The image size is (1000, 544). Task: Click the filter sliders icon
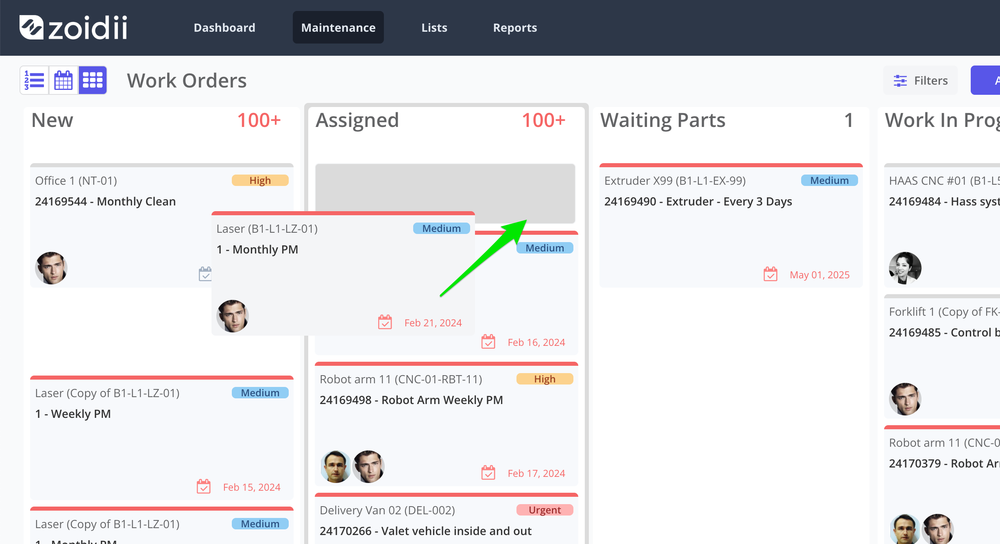coord(900,80)
